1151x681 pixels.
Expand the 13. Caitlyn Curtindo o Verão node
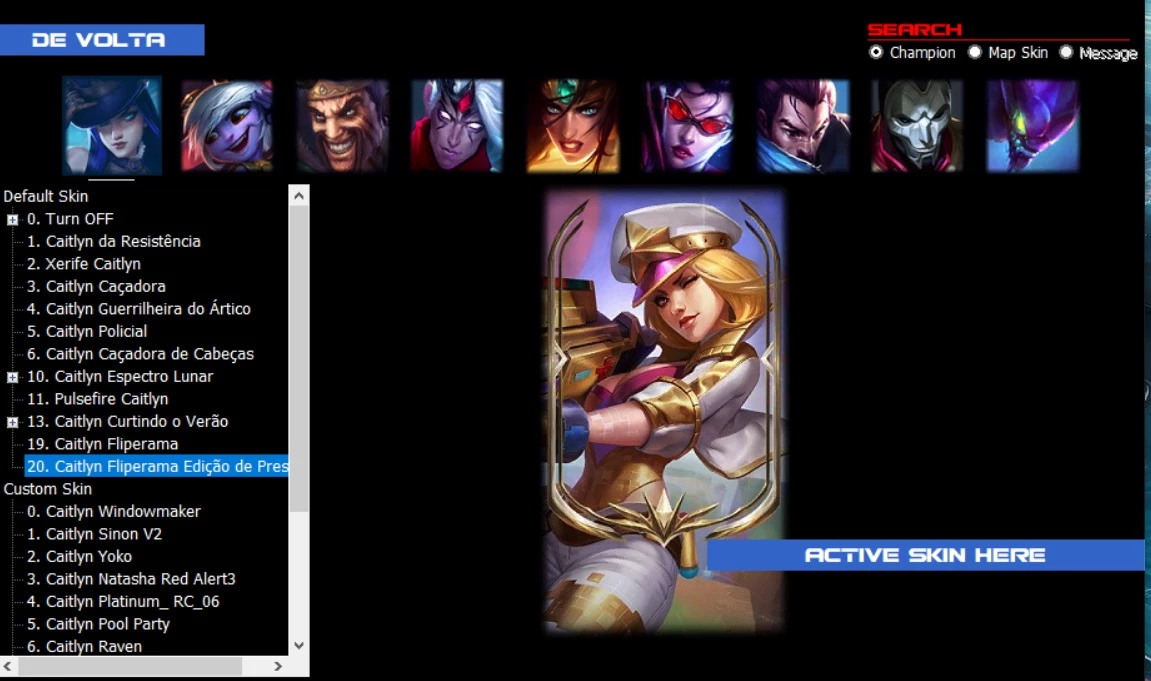(x=12, y=422)
